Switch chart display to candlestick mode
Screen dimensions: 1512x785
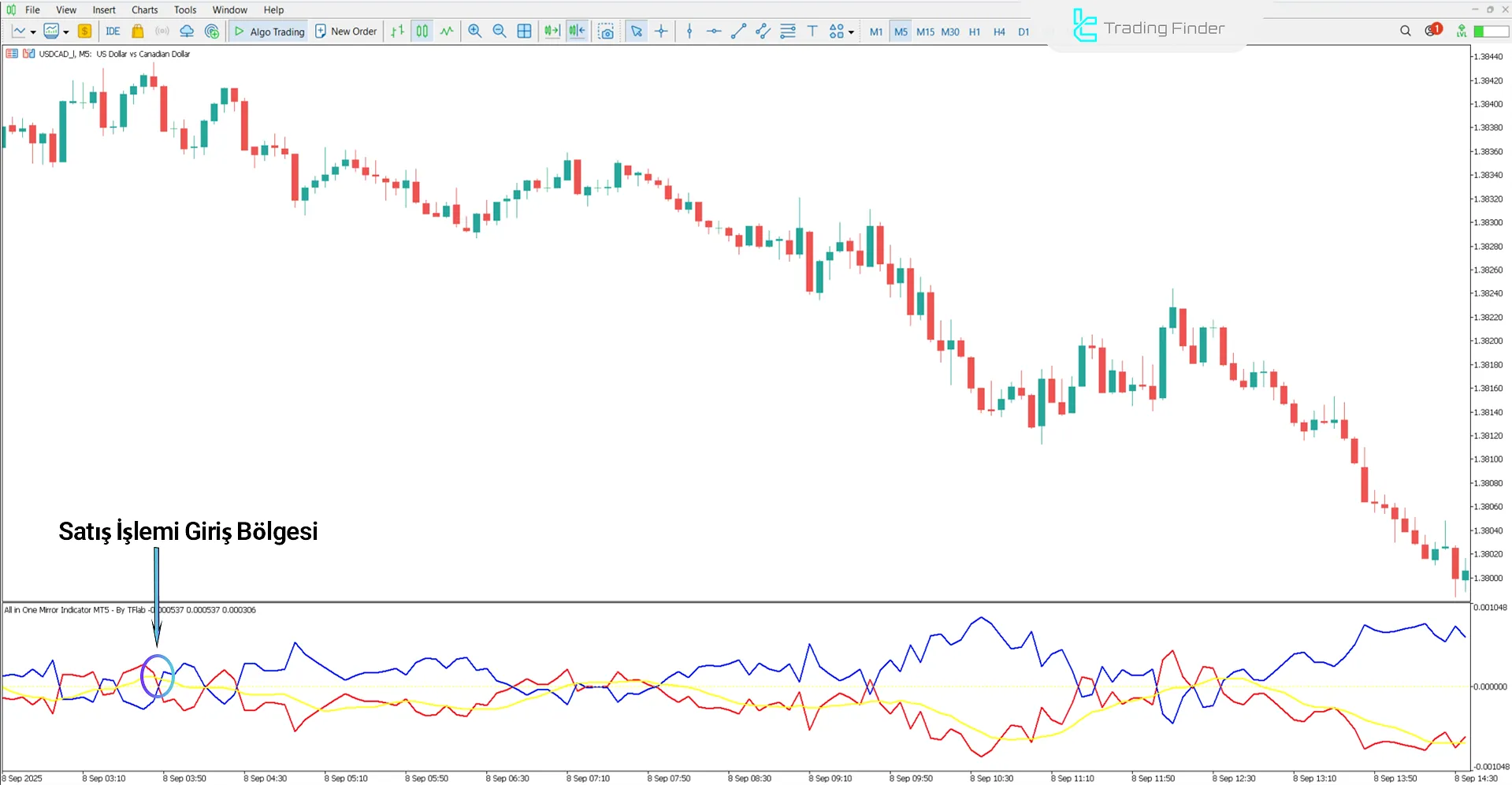point(422,32)
